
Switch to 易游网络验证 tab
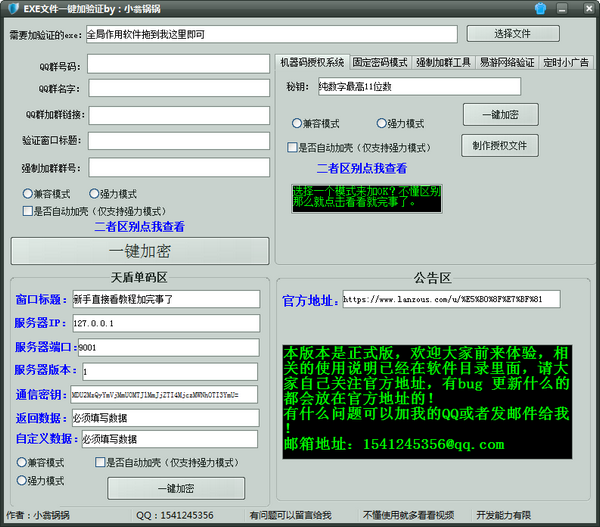tap(507, 62)
